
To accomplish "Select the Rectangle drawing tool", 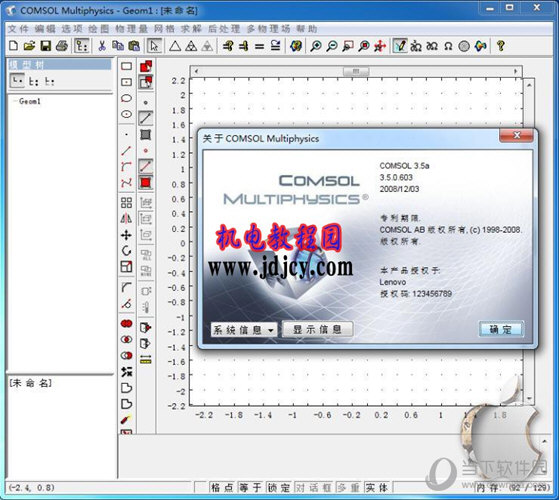I will [x=127, y=66].
